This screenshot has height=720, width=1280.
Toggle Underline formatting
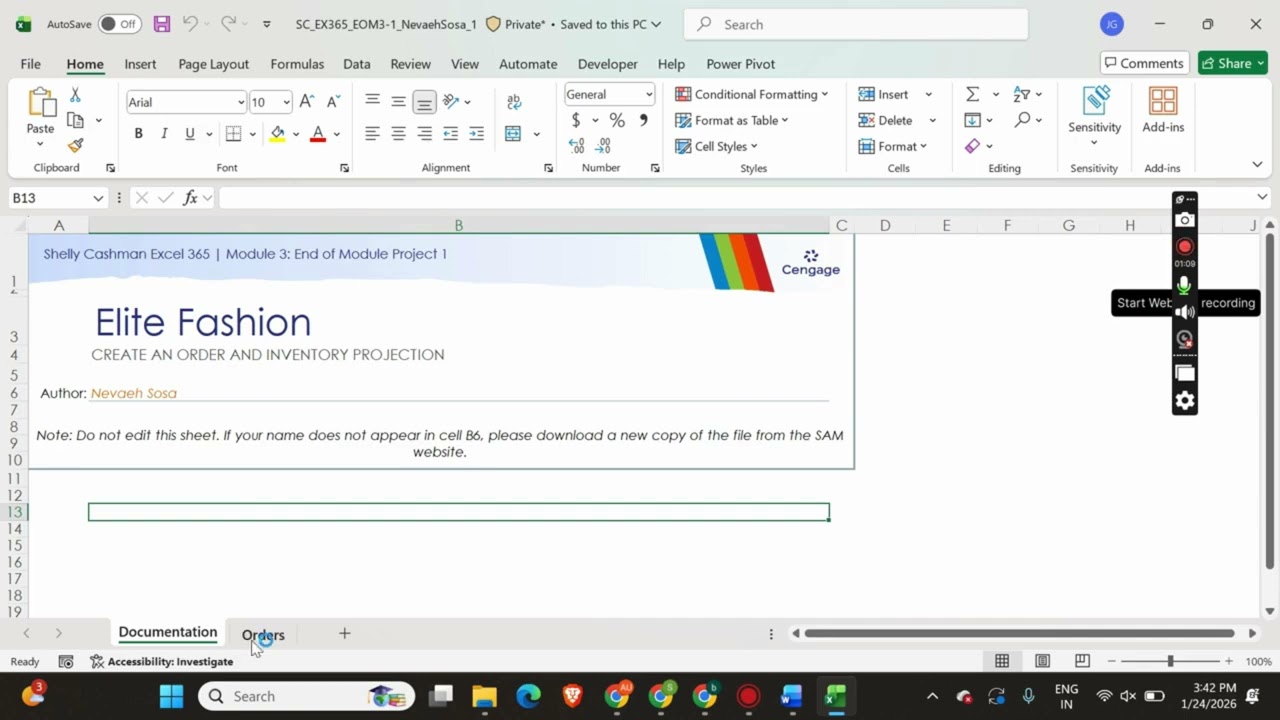(190, 133)
